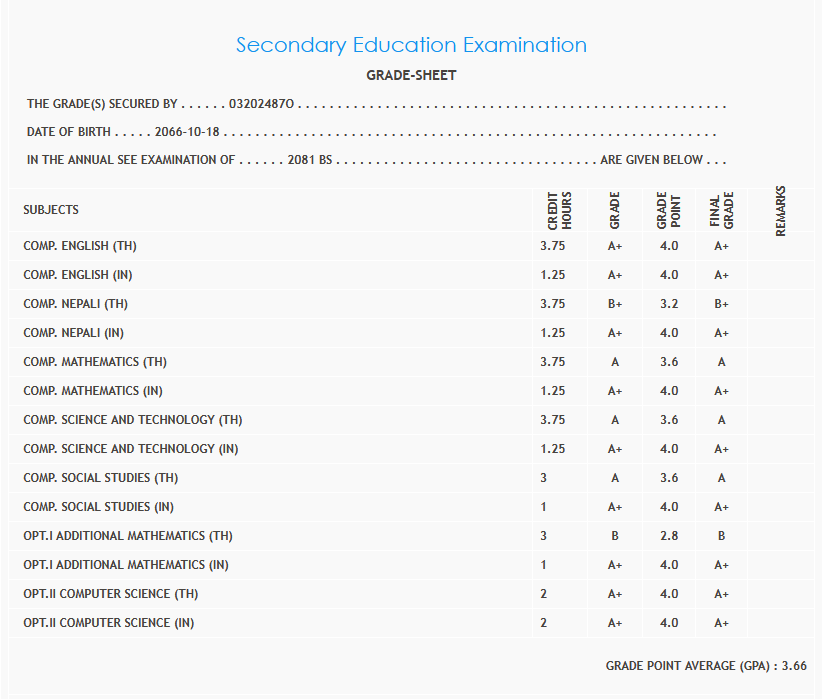
Task: Select the symbol number 03202487O
Action: pyautogui.click(x=262, y=104)
